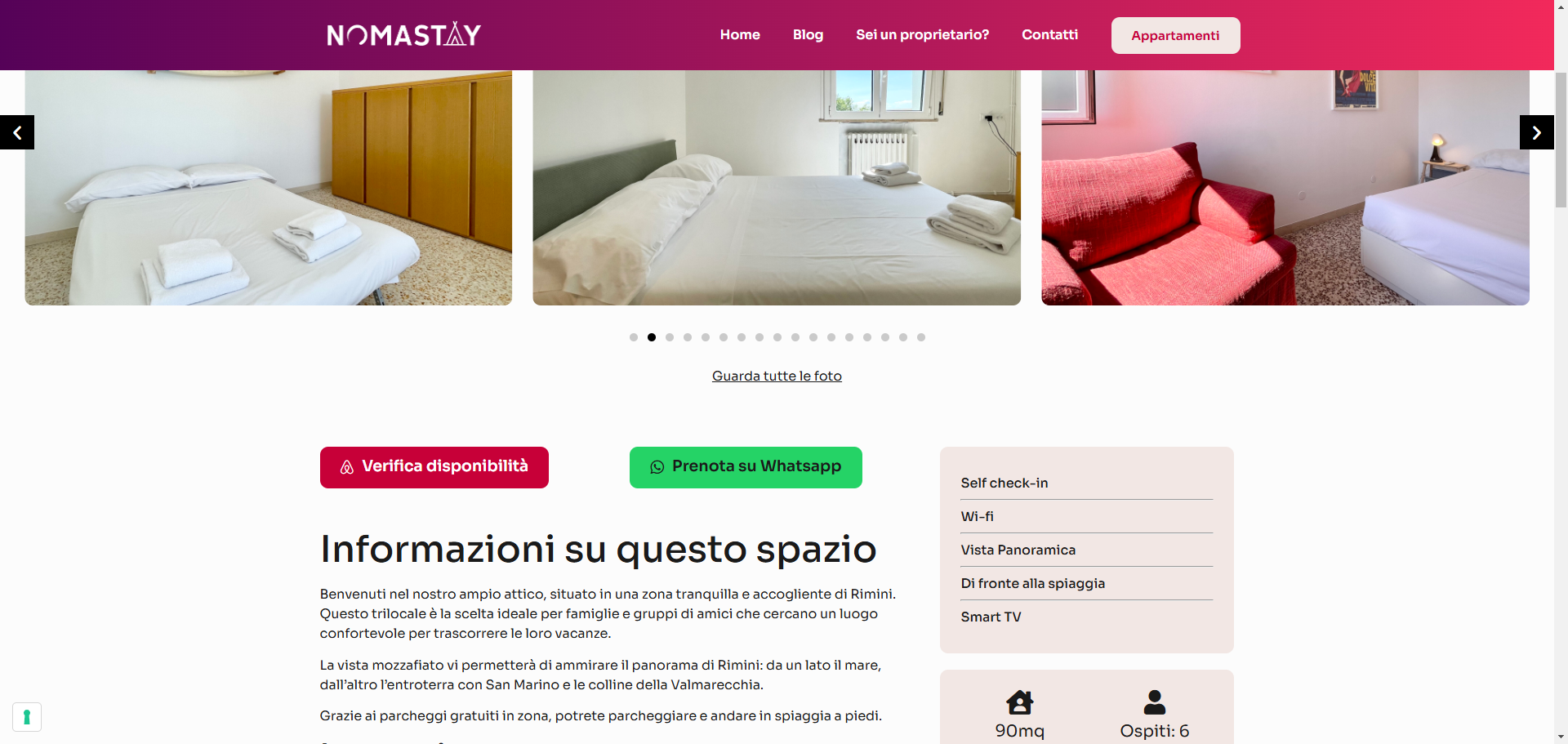The width and height of the screenshot is (1568, 744).
Task: Open the red sofa photo thumbnail
Action: point(1285,188)
